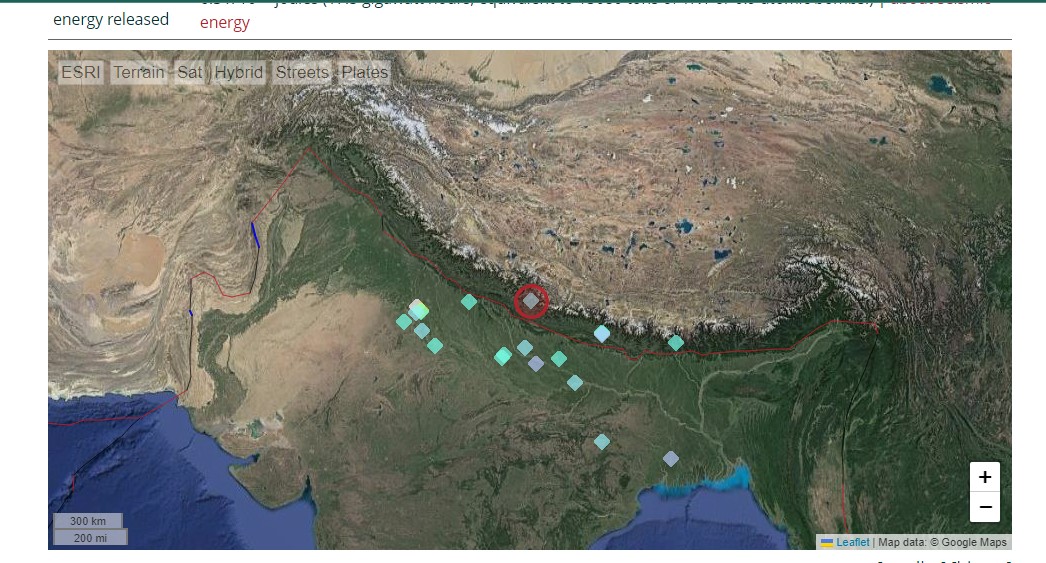Click the 300 km scale bar
This screenshot has height=563, width=1046.
[x=88, y=521]
